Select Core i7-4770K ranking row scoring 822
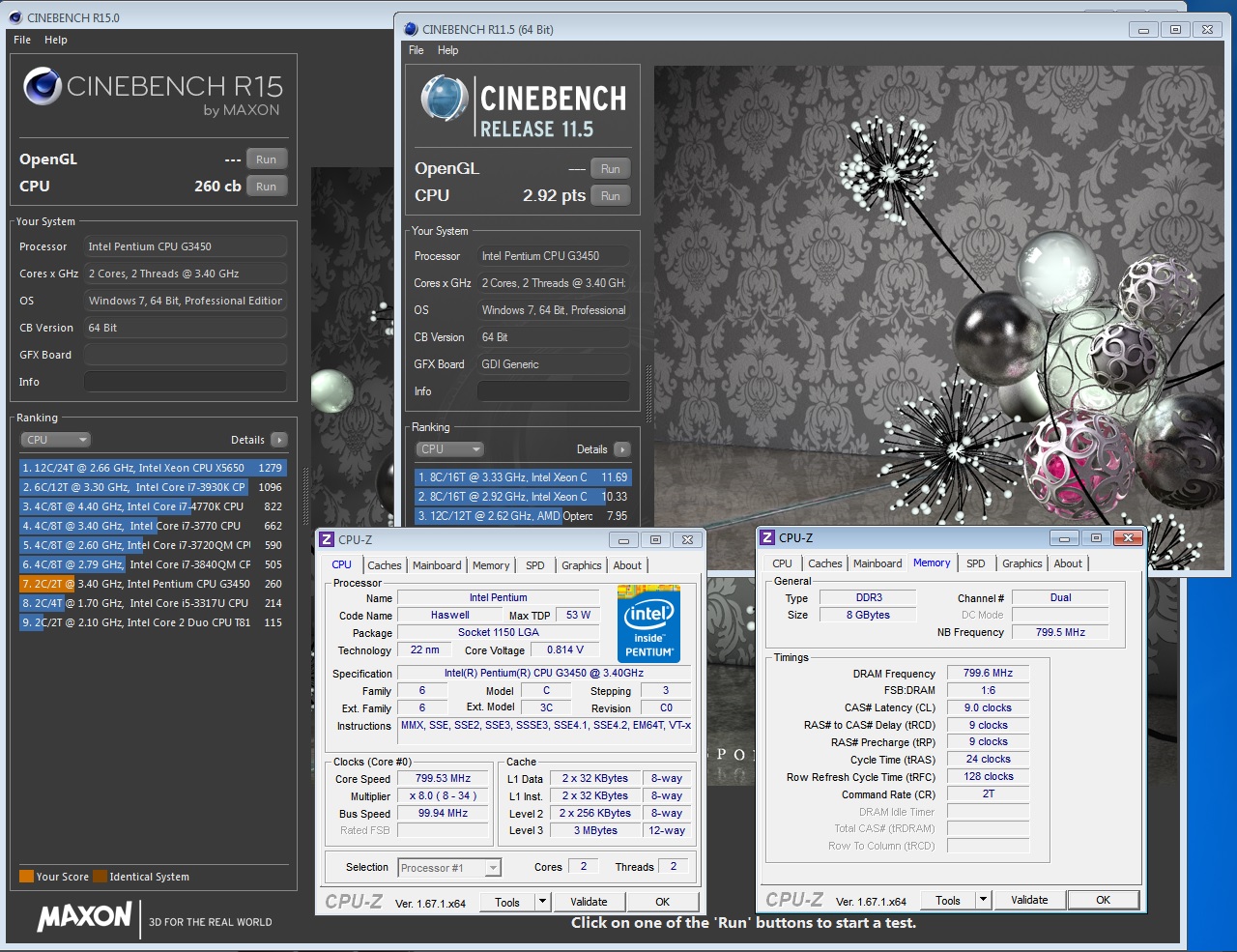 pyautogui.click(x=153, y=506)
